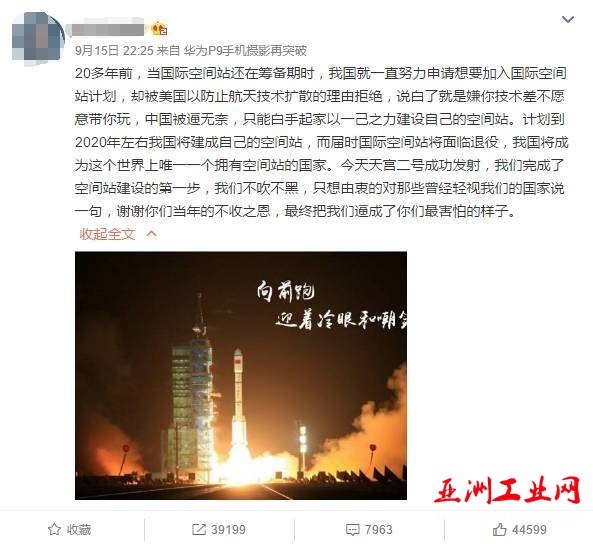Click the like count 44599
Screen dimensions: 593x544
click(529, 530)
